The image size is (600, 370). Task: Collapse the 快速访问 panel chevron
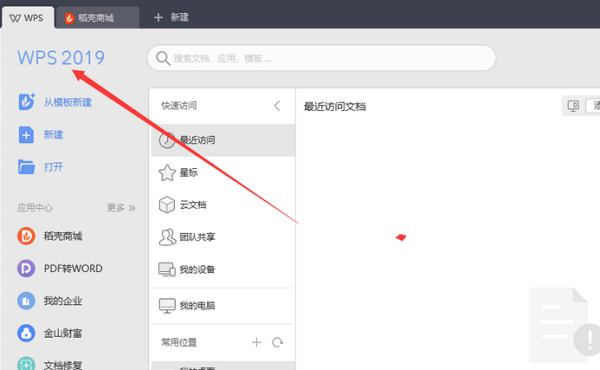[x=277, y=106]
